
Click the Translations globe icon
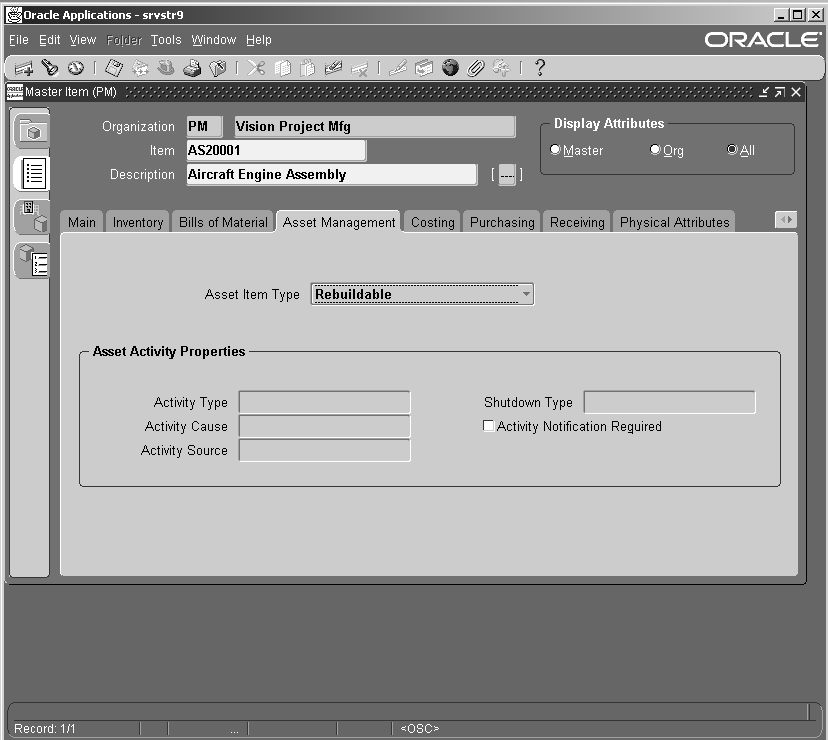coord(450,68)
